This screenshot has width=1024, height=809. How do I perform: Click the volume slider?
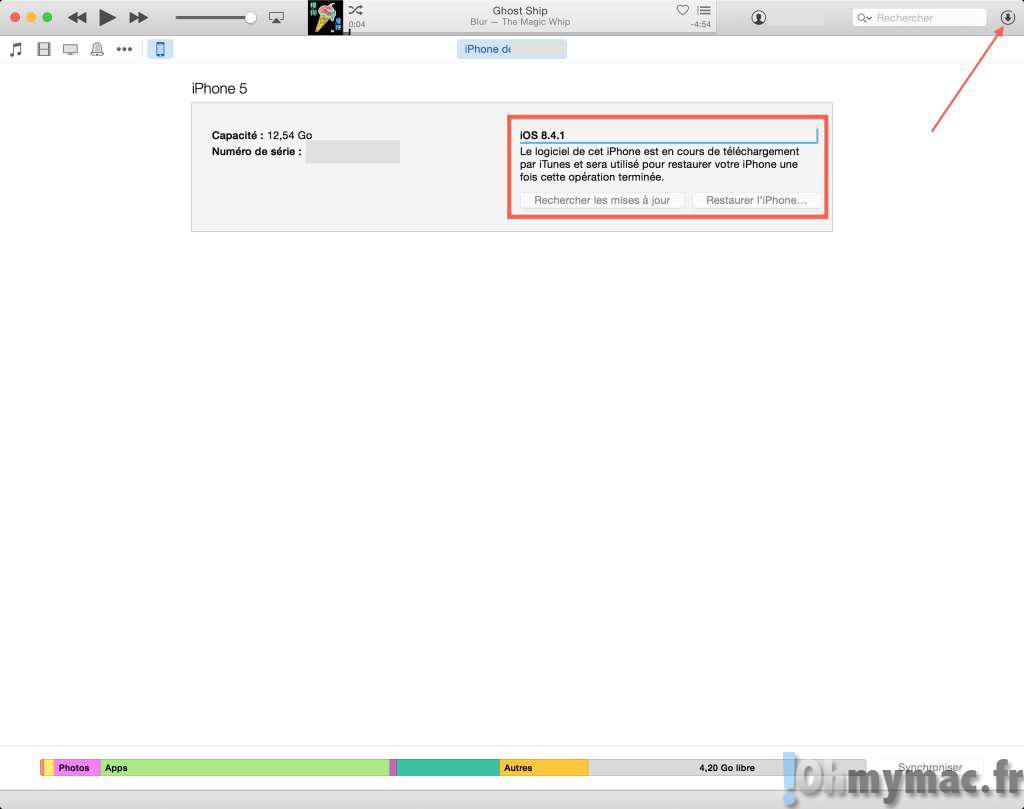(x=215, y=18)
